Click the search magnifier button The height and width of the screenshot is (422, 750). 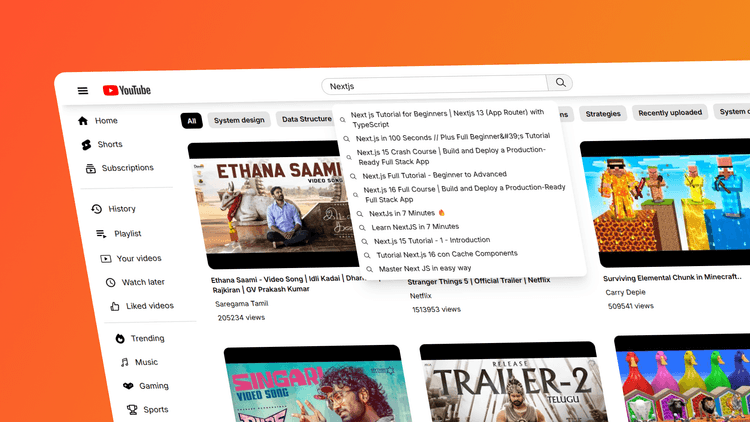pyautogui.click(x=560, y=83)
